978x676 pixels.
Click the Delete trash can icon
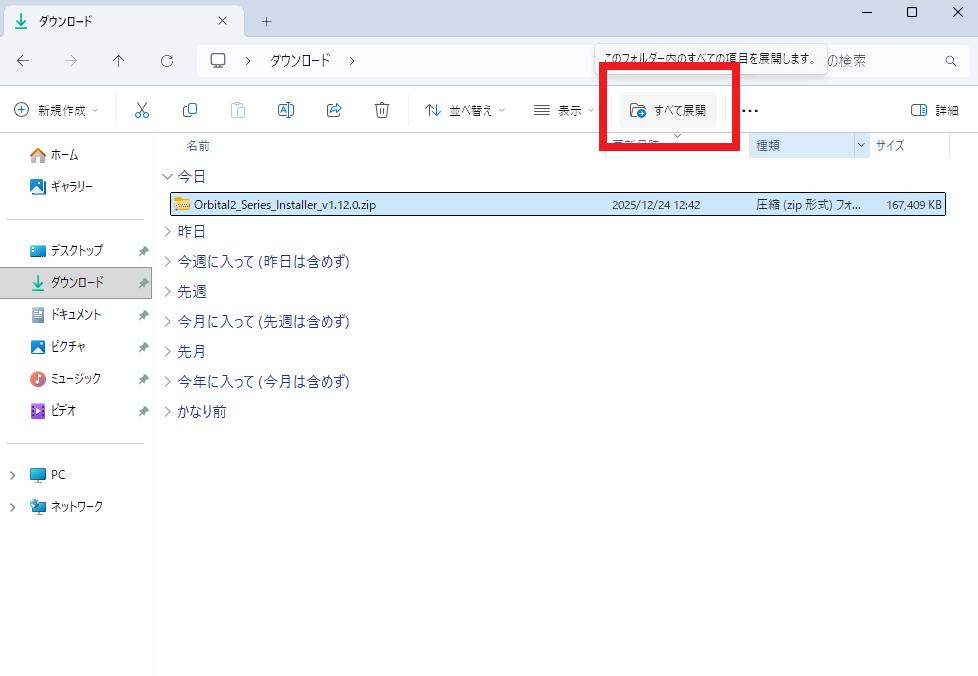click(x=382, y=110)
